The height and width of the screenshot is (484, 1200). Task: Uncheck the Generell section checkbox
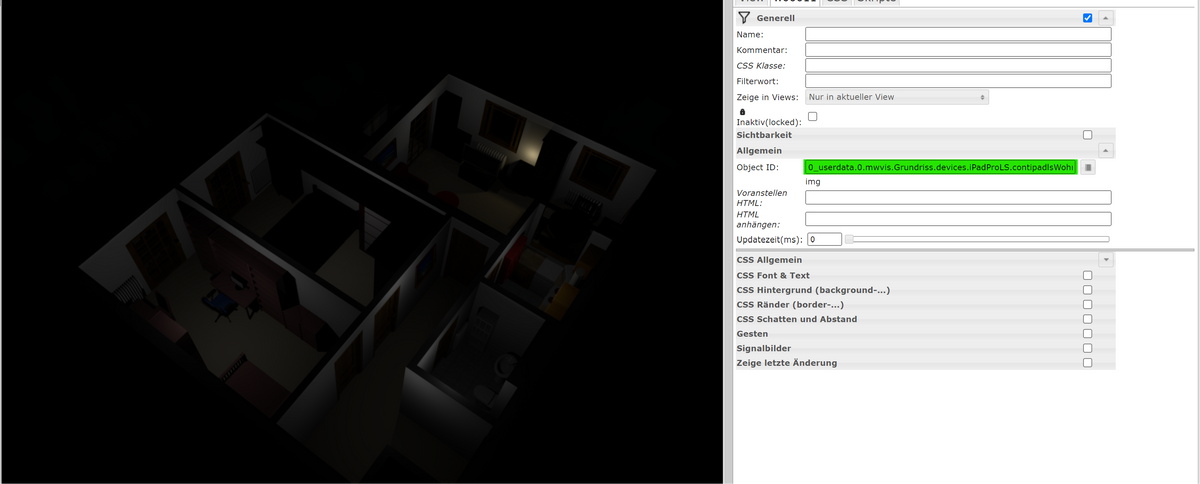pyautogui.click(x=1087, y=18)
